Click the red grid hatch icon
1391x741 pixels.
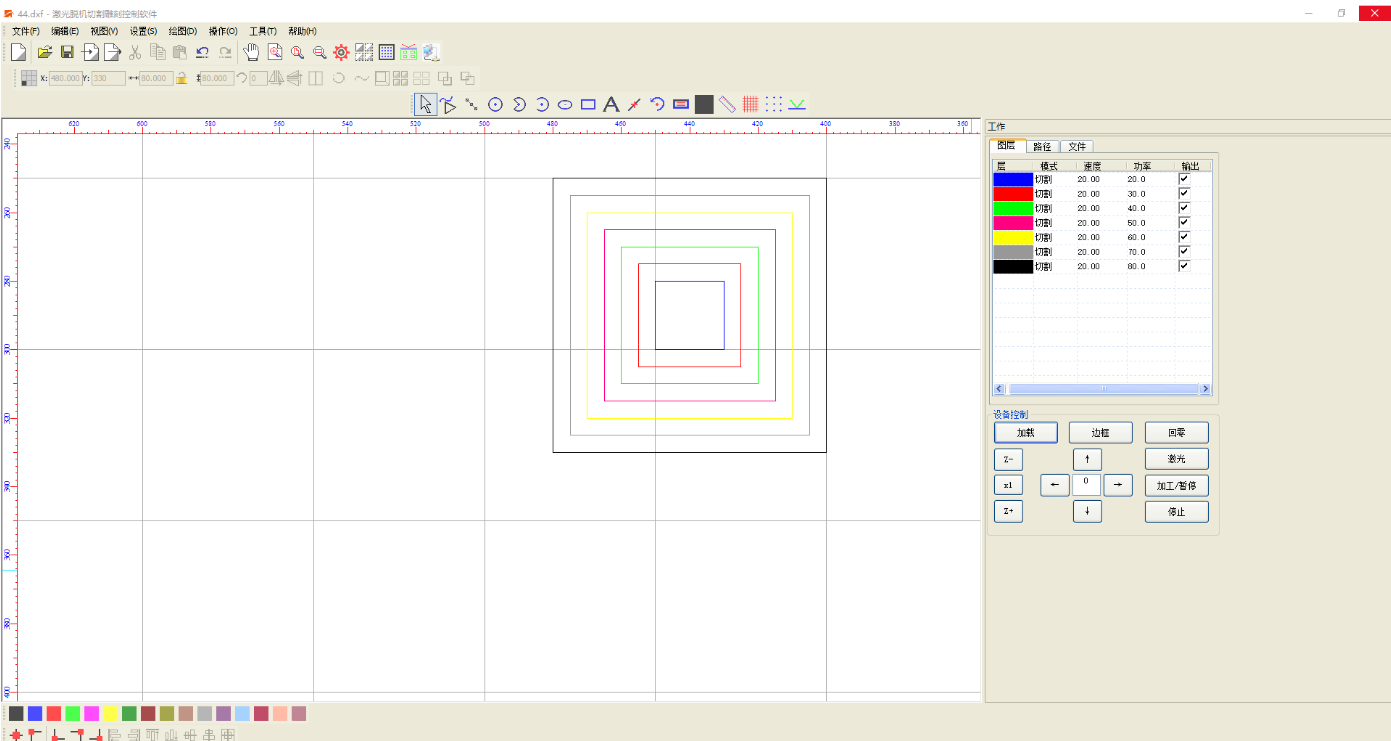[750, 104]
